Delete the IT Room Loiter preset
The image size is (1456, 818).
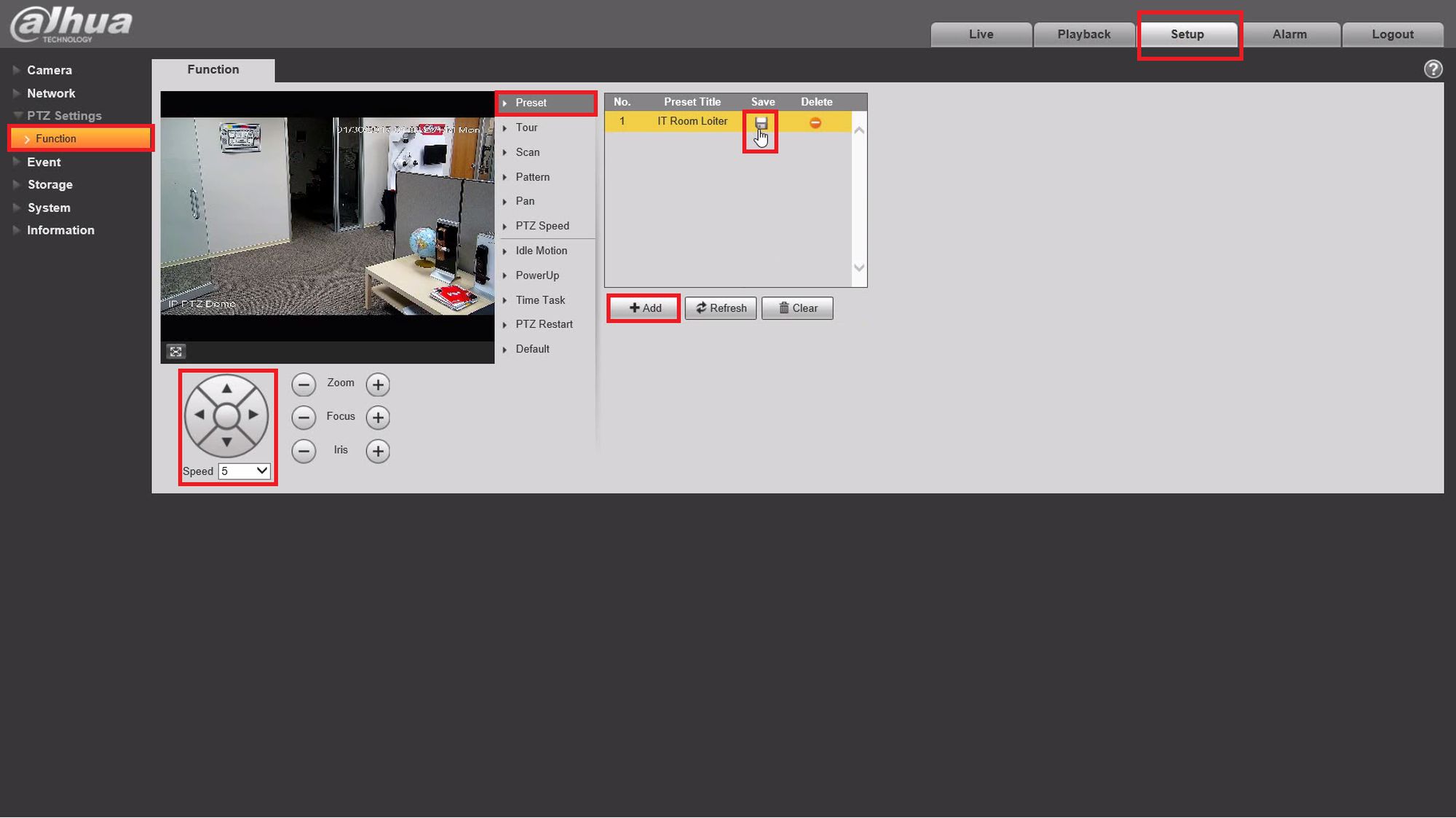tap(815, 122)
